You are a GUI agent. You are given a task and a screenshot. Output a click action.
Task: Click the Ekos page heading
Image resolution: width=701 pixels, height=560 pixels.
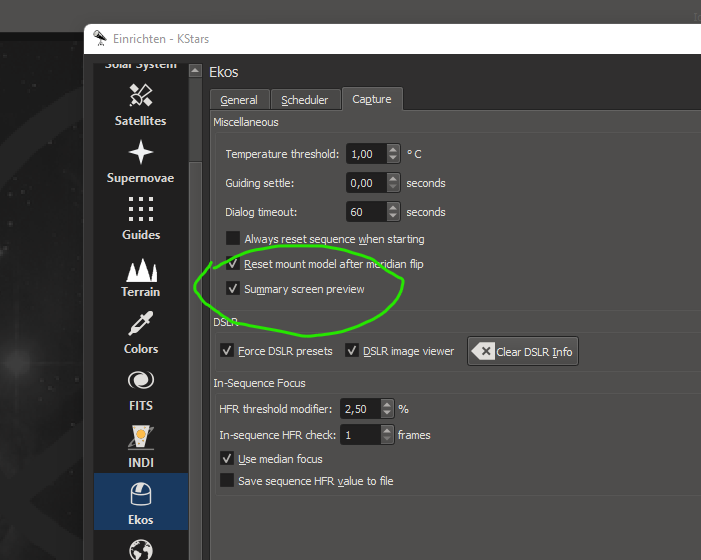(x=224, y=72)
